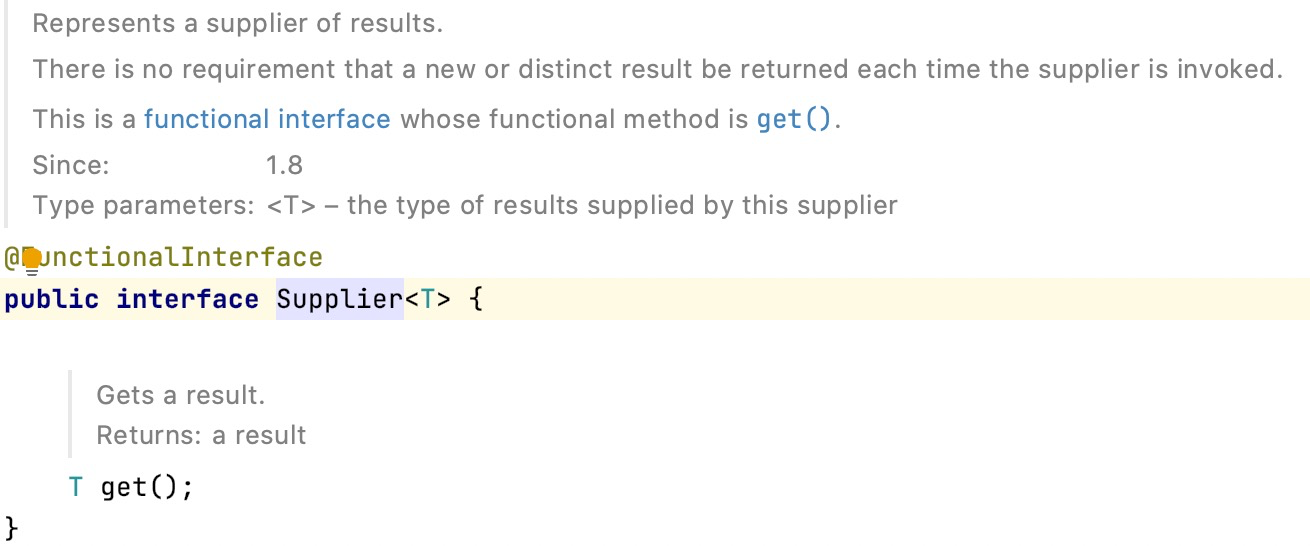
Task: Follow the get() link in the documentation
Action: (794, 120)
